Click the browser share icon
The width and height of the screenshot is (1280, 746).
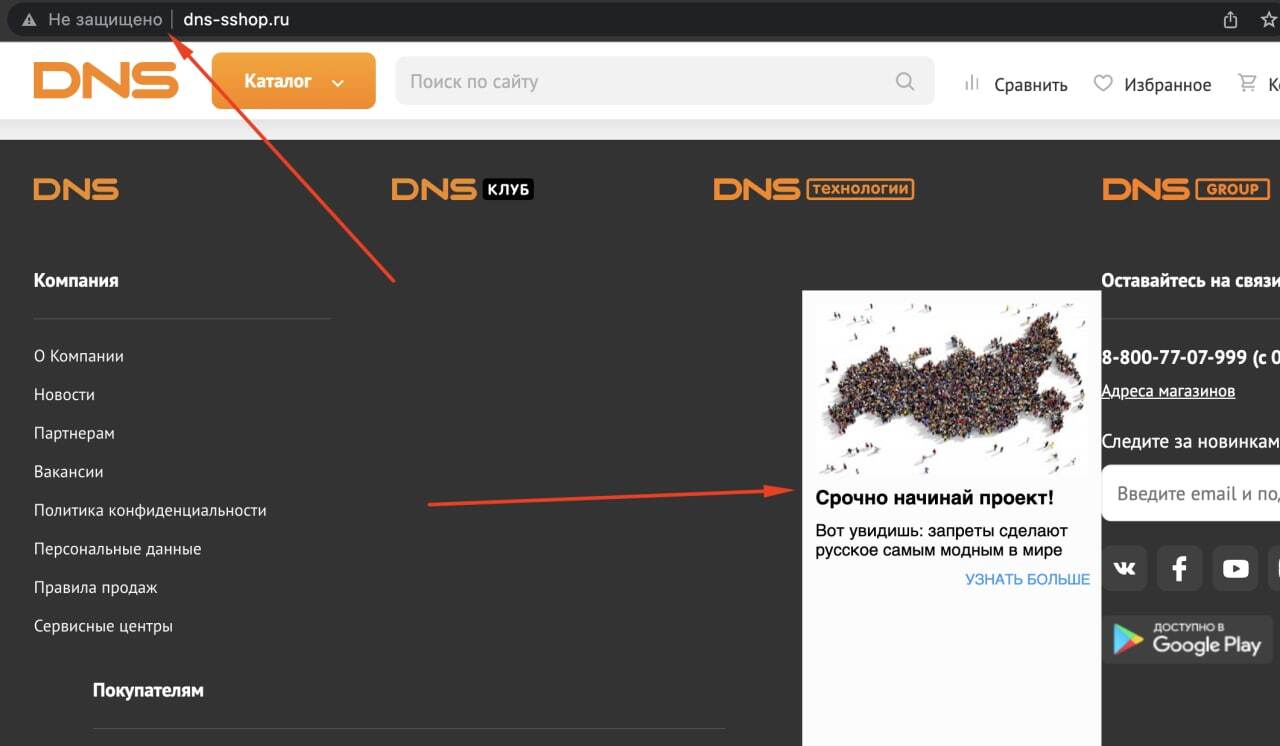coord(1230,20)
